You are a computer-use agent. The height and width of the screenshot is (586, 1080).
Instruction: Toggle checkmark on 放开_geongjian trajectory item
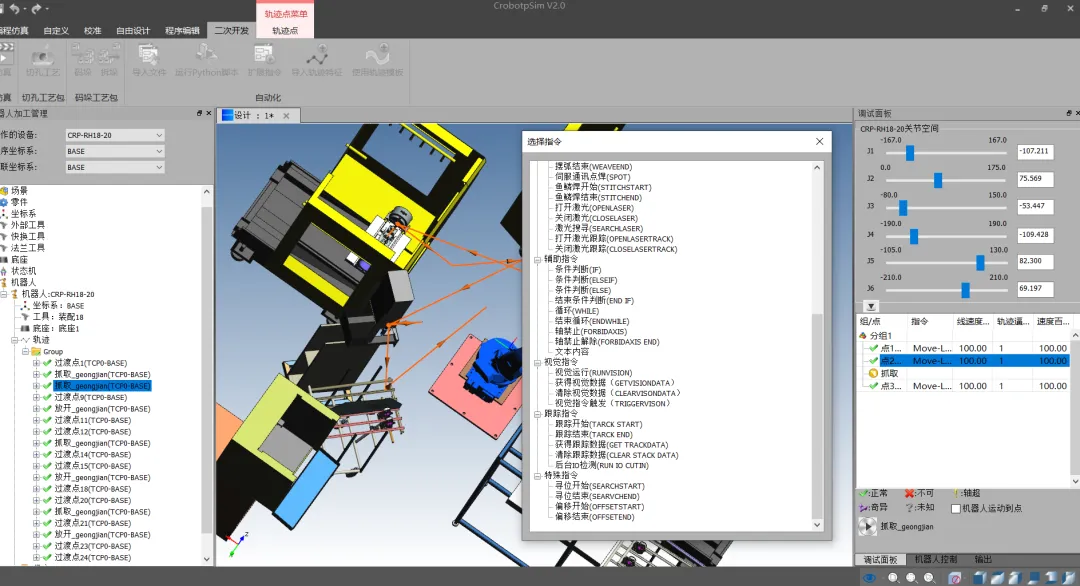click(46, 409)
